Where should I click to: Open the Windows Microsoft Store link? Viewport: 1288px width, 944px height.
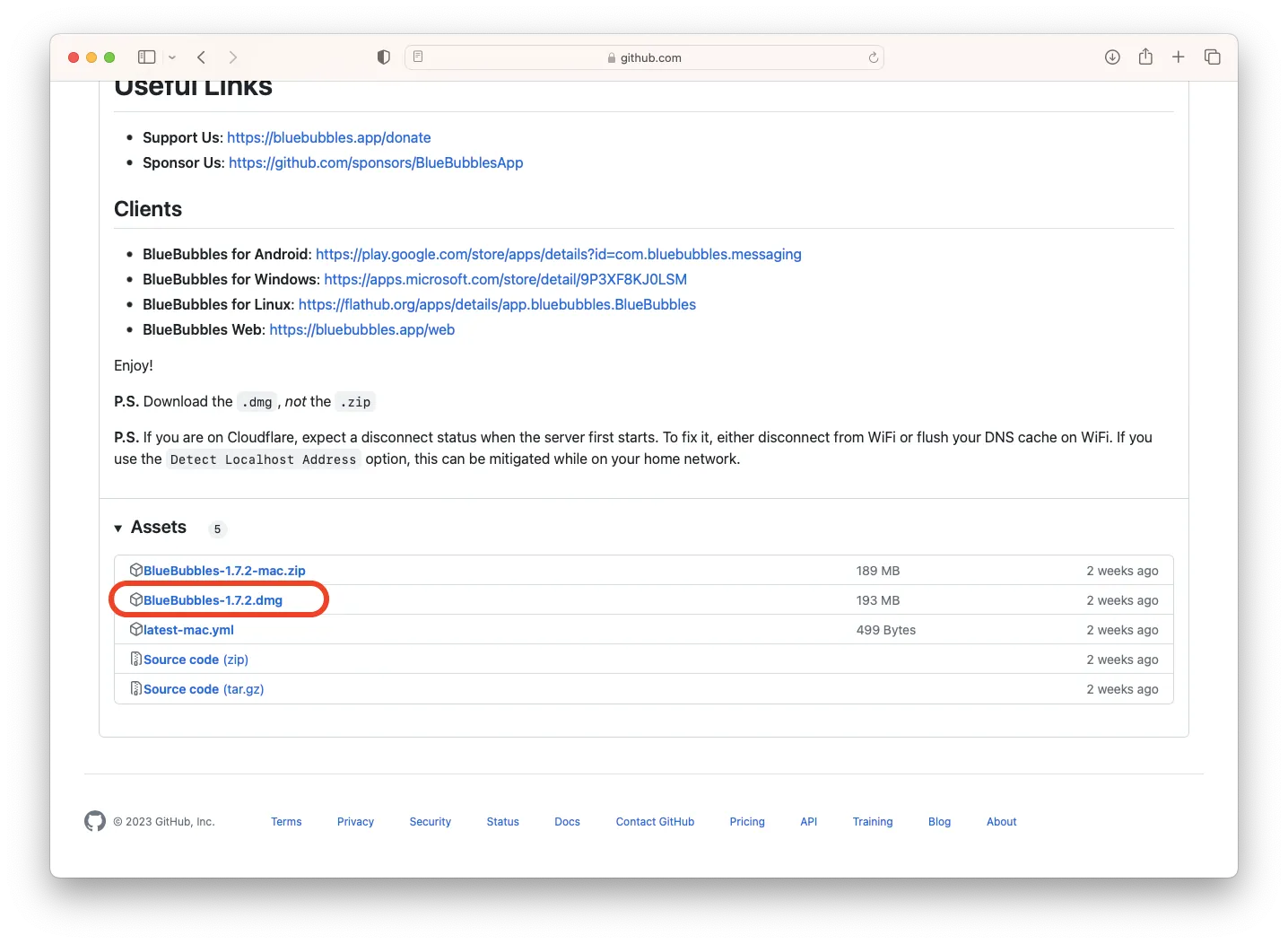tap(506, 279)
